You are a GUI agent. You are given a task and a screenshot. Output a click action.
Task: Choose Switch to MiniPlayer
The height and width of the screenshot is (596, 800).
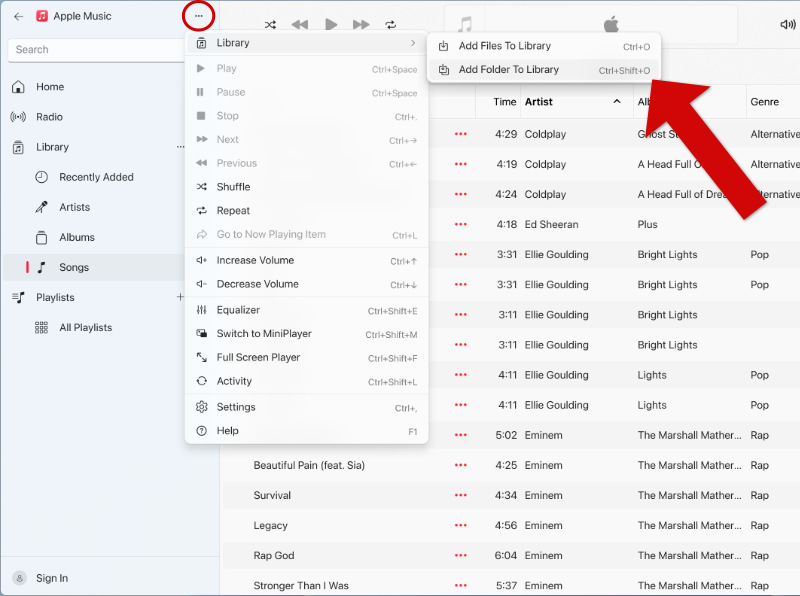(x=306, y=334)
